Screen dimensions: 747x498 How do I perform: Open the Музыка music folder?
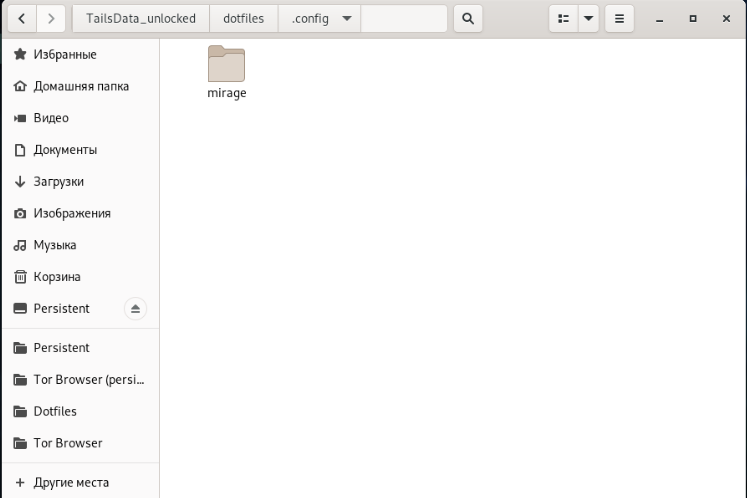[54, 245]
